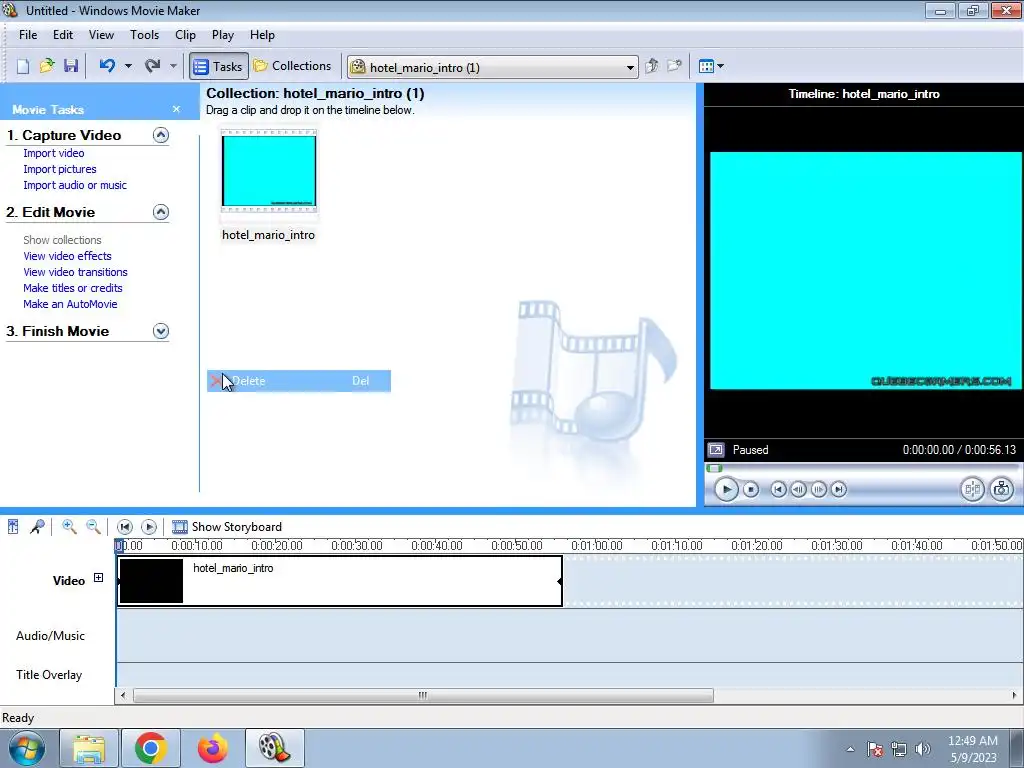
Task: Click the monitor Forward button
Action: [x=839, y=489]
